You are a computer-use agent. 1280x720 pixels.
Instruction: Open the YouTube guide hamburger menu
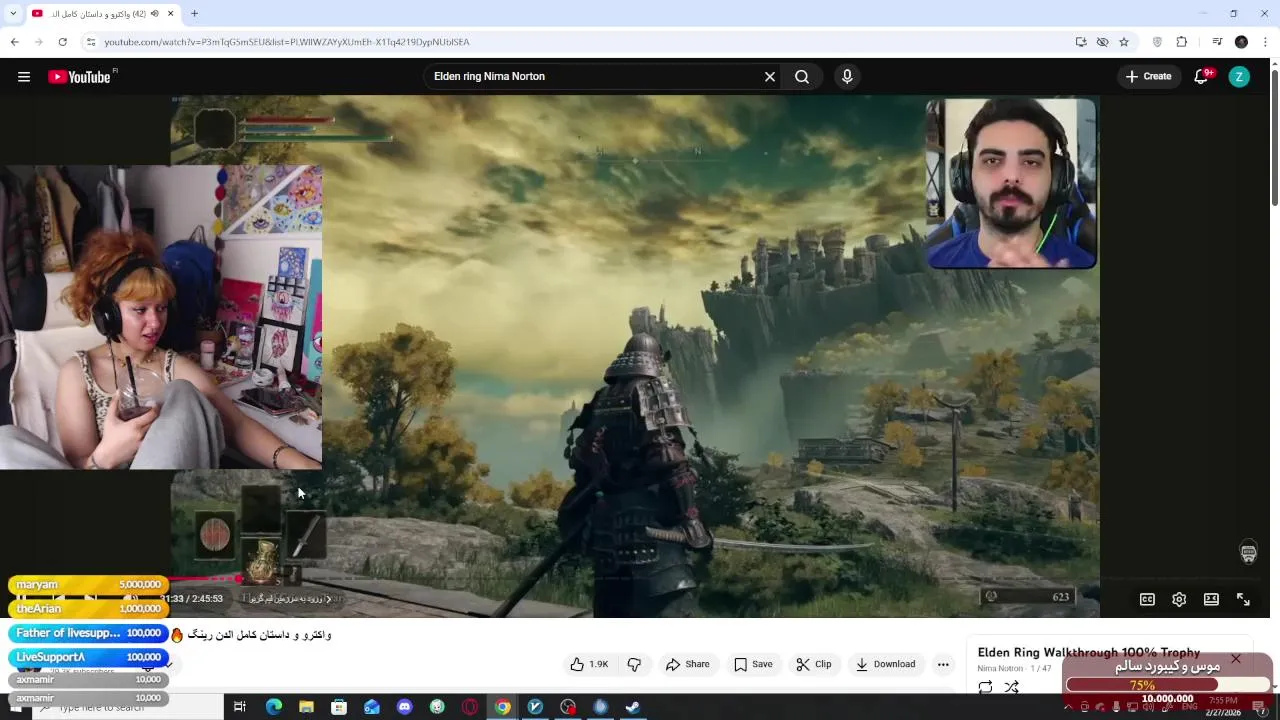coord(24,76)
